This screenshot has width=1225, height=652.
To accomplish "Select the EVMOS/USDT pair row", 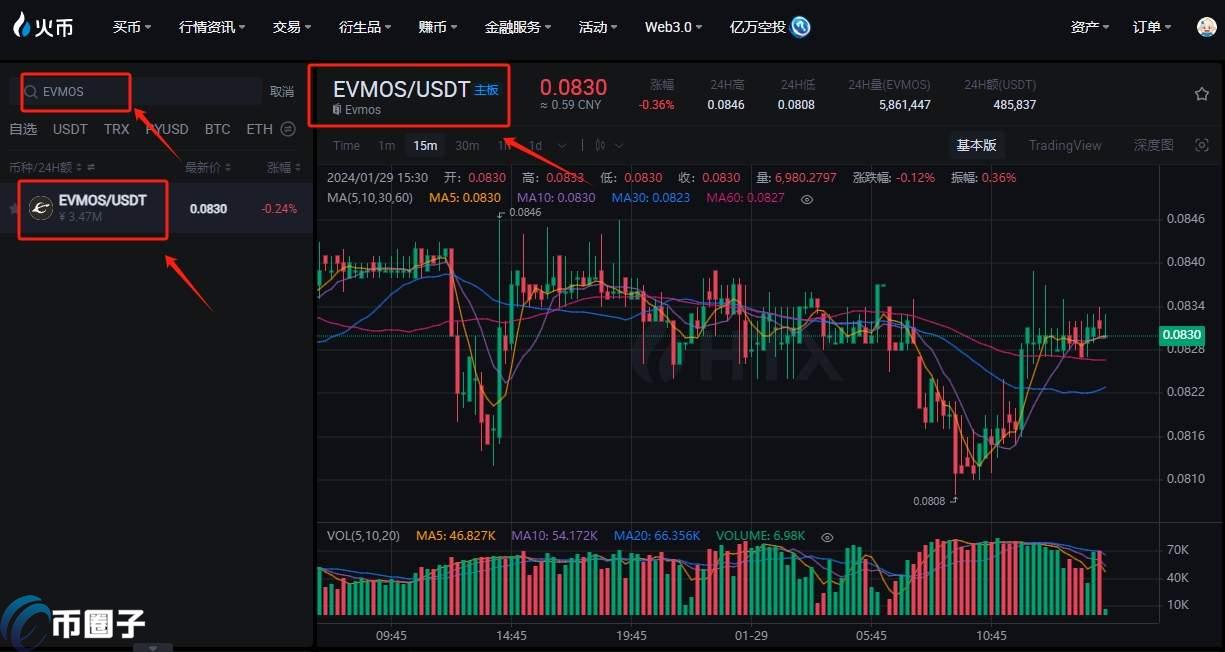I will coord(156,208).
